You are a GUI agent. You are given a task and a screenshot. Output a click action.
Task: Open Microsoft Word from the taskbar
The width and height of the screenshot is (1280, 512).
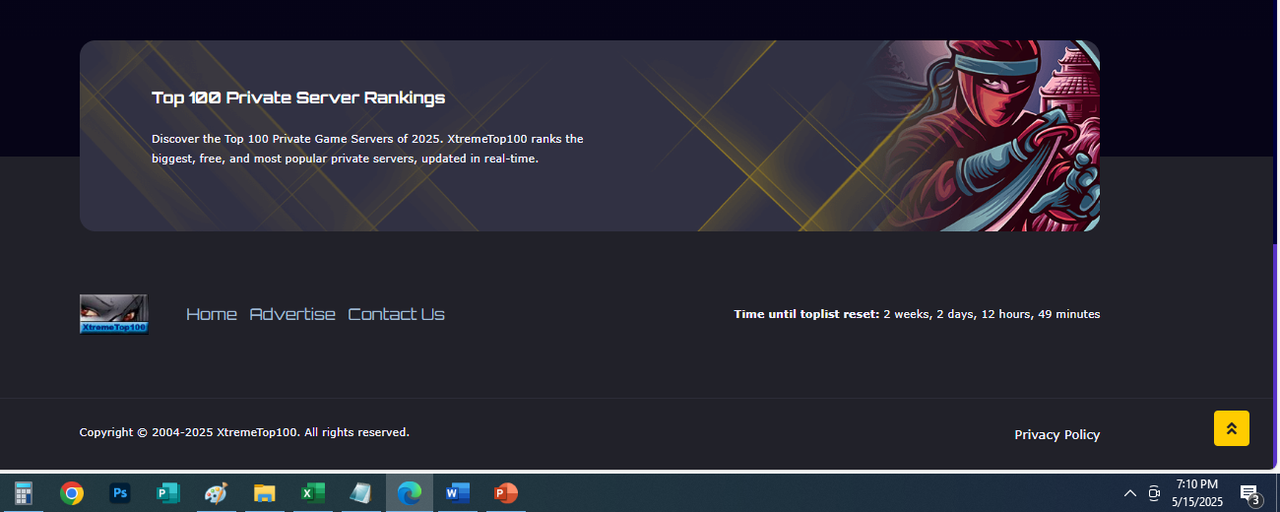(457, 493)
